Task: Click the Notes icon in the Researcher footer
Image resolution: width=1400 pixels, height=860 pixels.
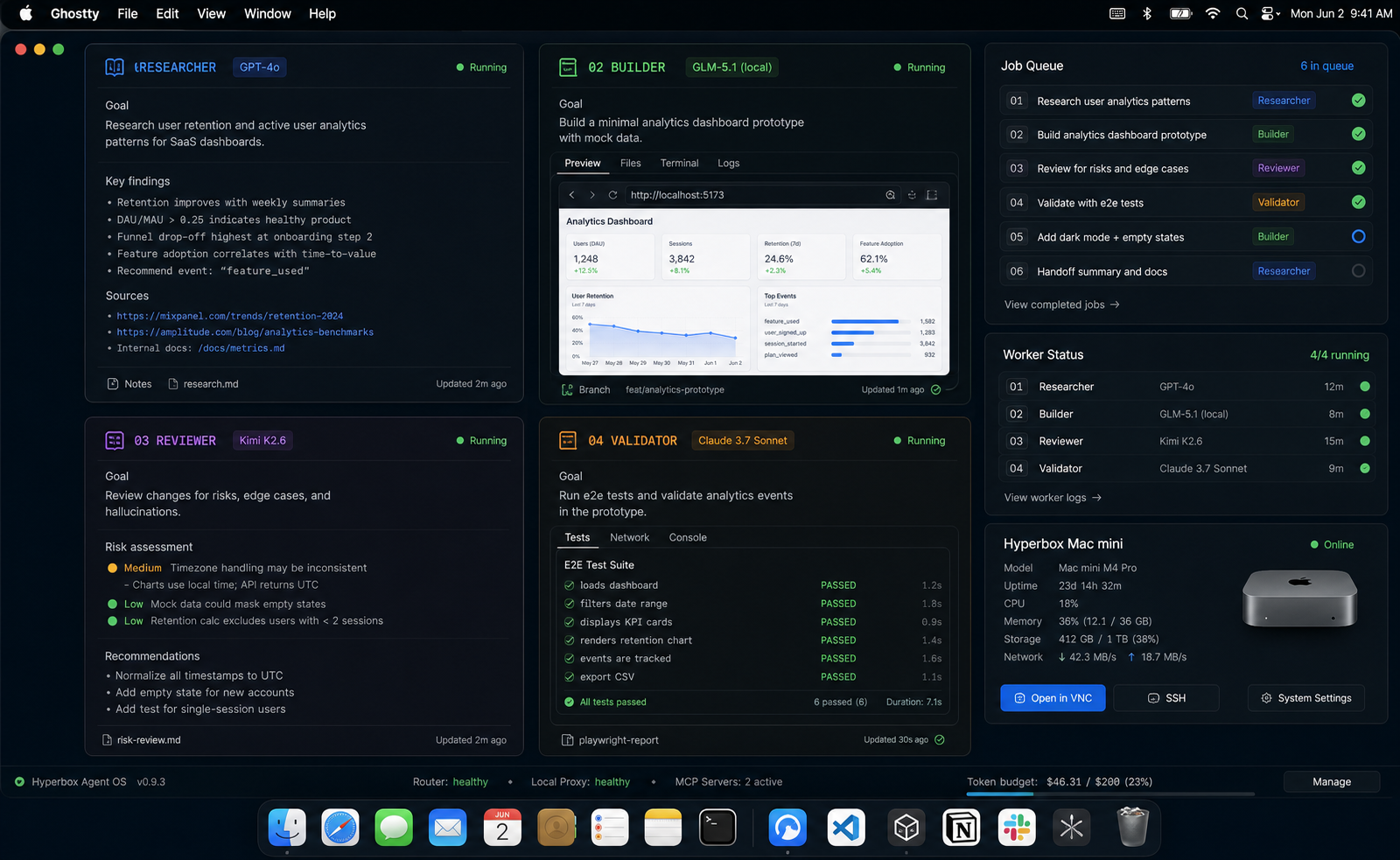Action: coord(113,384)
